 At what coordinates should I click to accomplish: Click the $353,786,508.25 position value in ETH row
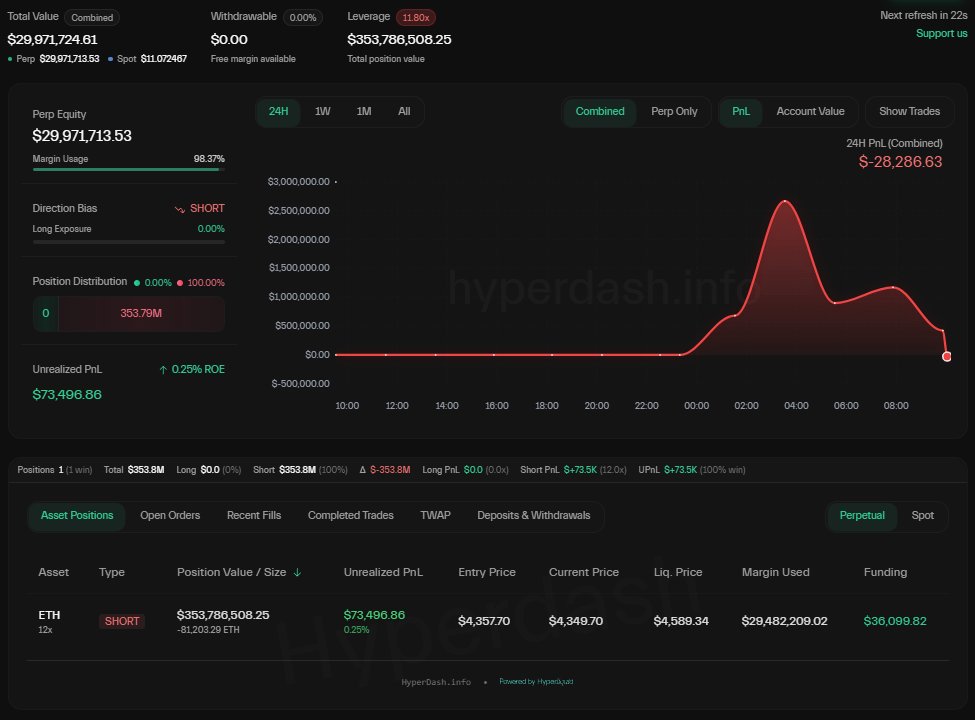tap(223, 615)
